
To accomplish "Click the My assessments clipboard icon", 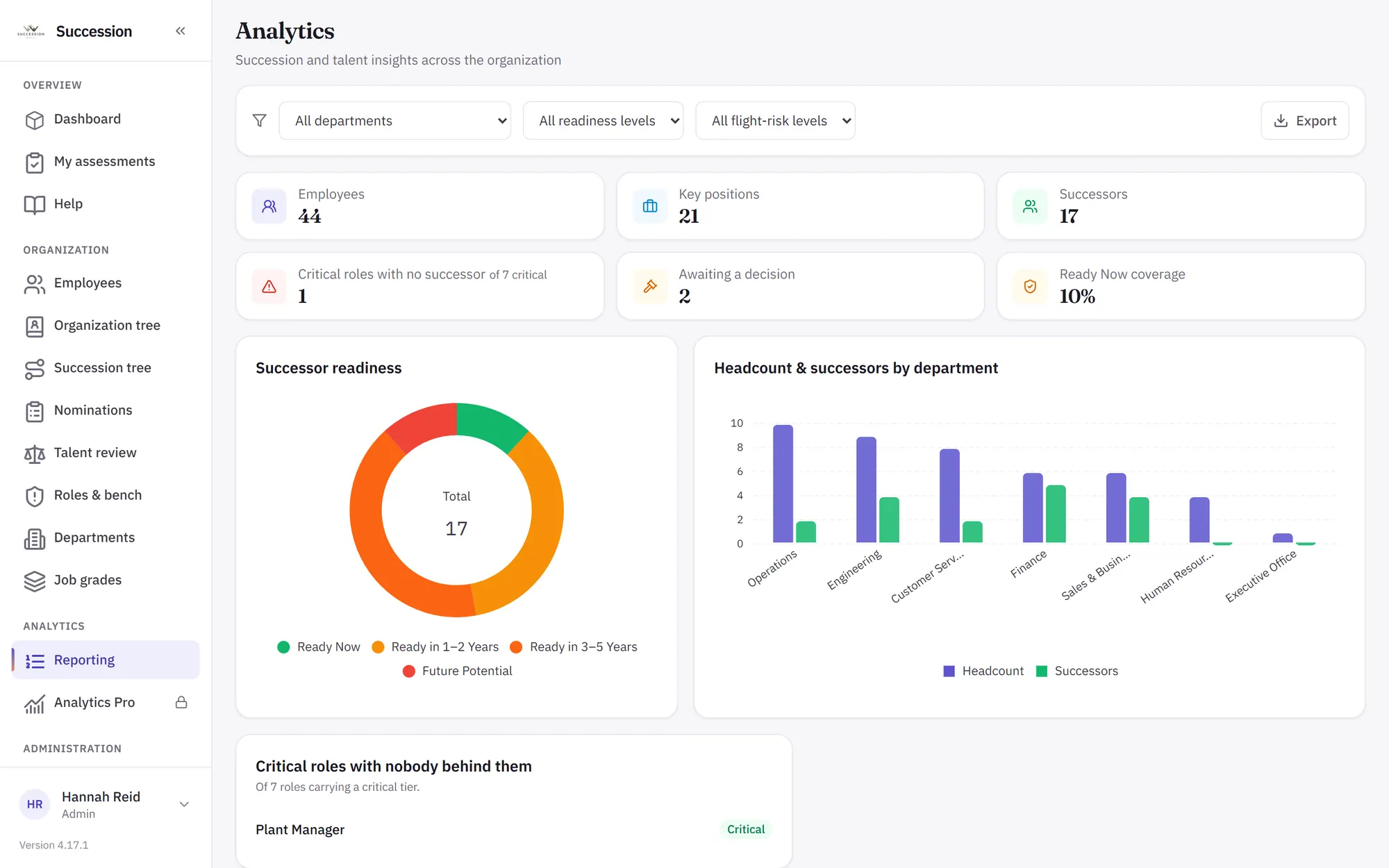I will click(35, 162).
